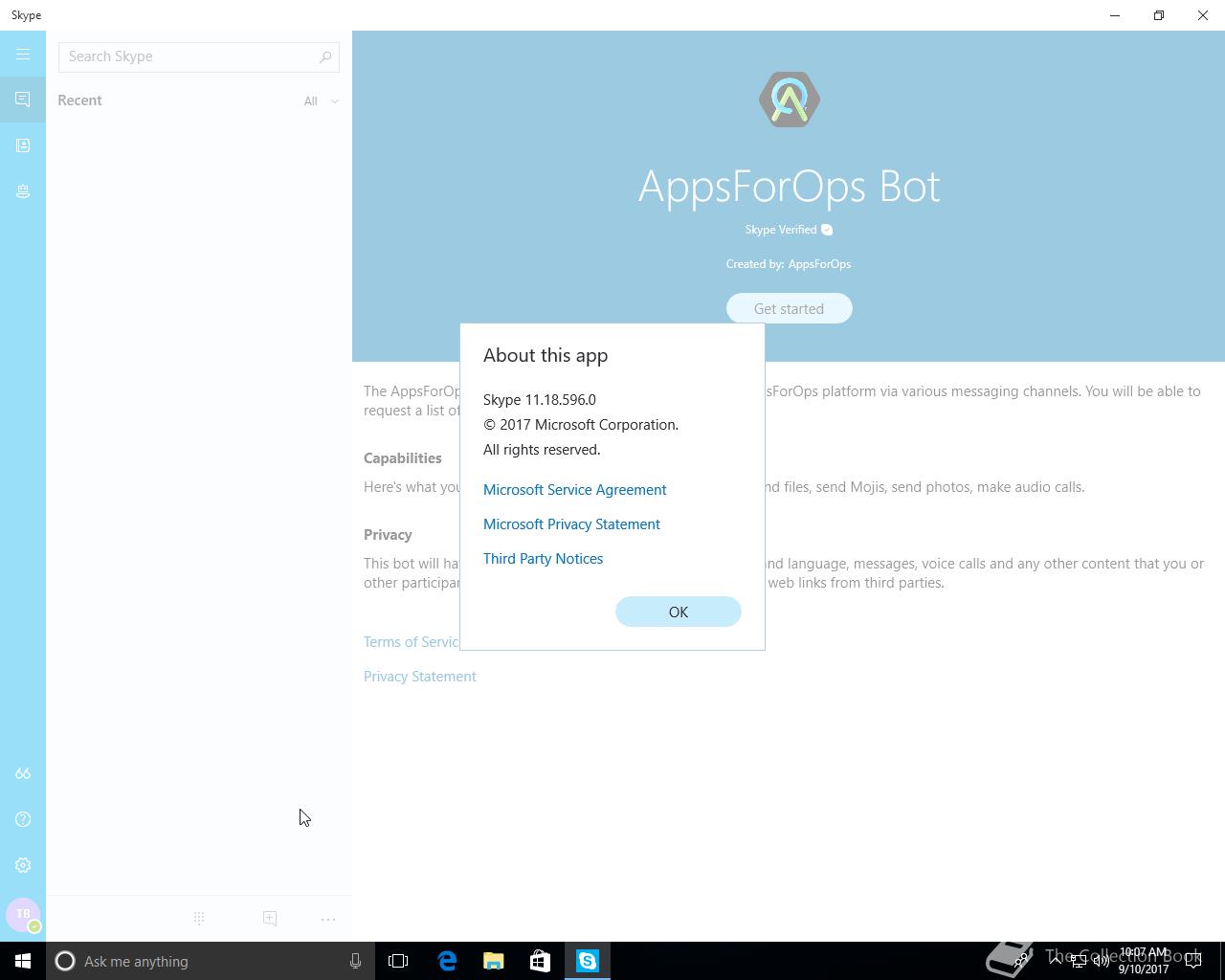Click the AppsForOps Bot logo

coord(790,100)
